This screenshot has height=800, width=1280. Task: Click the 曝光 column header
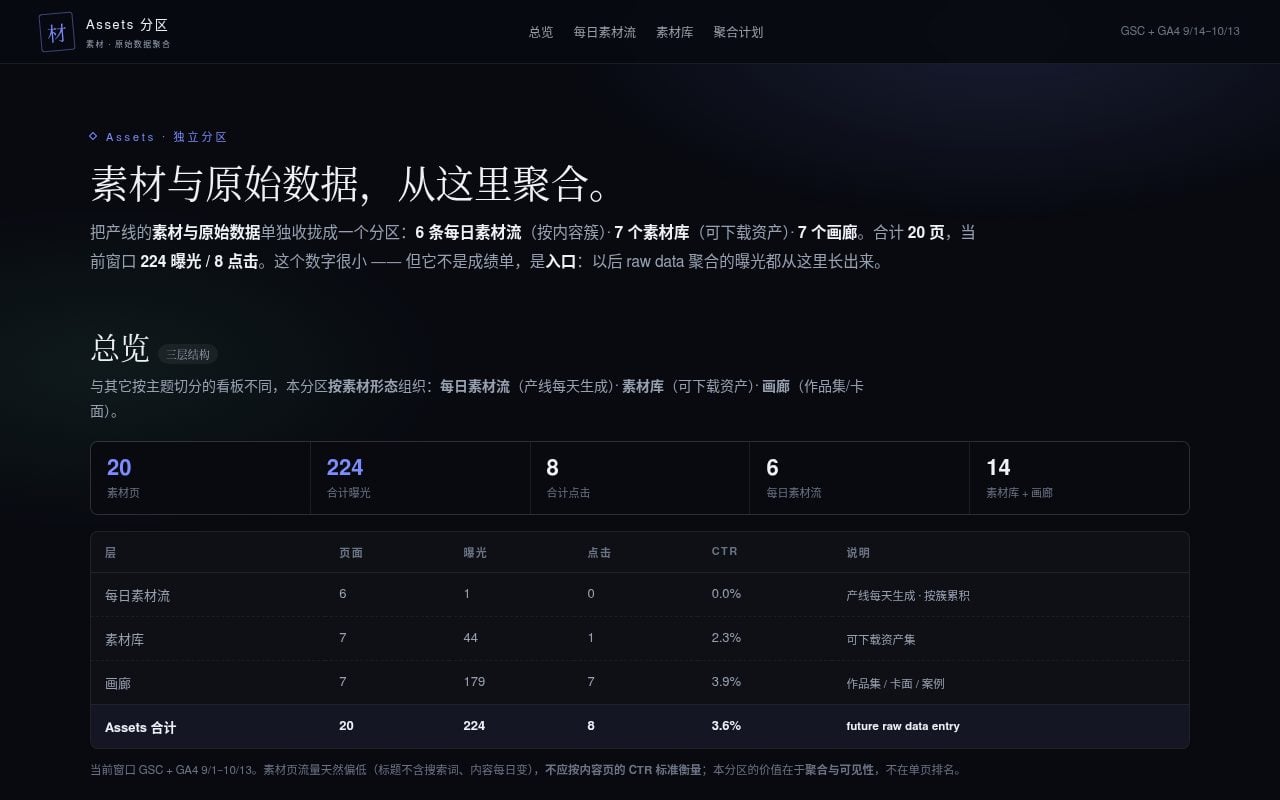click(475, 552)
